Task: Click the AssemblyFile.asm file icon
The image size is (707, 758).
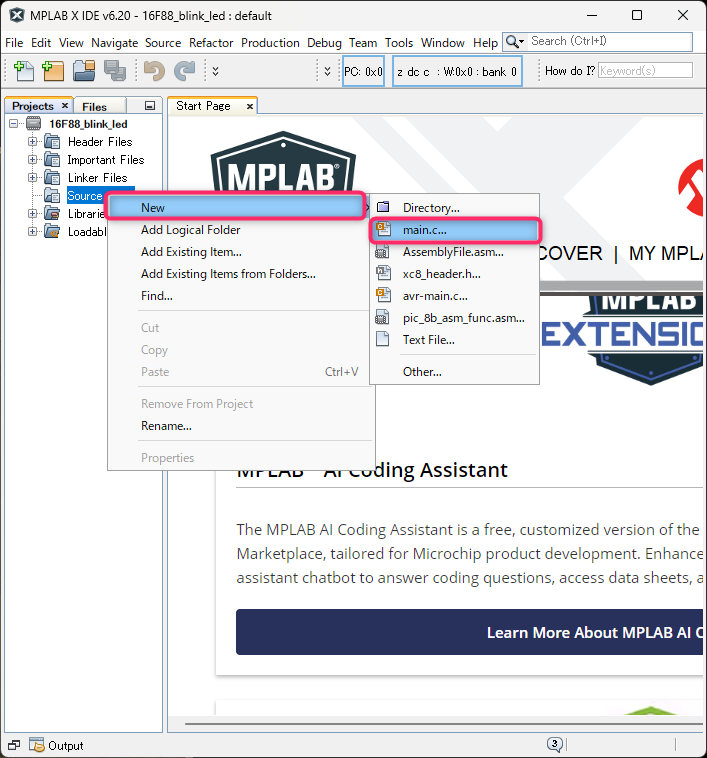Action: pos(382,251)
